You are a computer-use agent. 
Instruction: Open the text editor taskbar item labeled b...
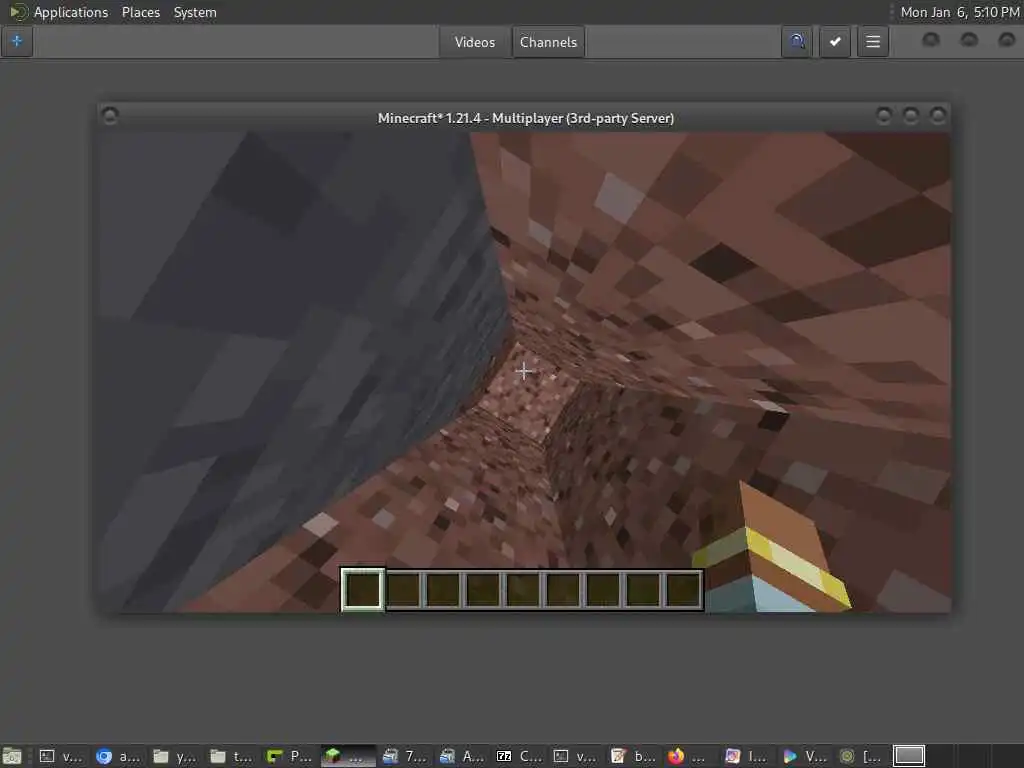tap(633, 756)
